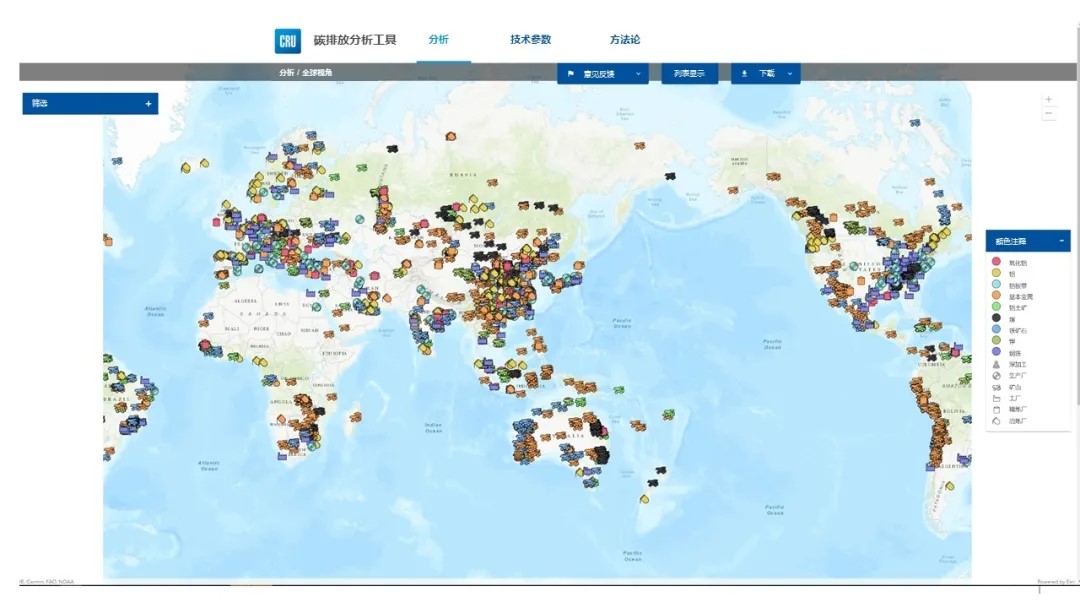
Task: Click the 深加工 icon in the legend
Action: point(996,364)
